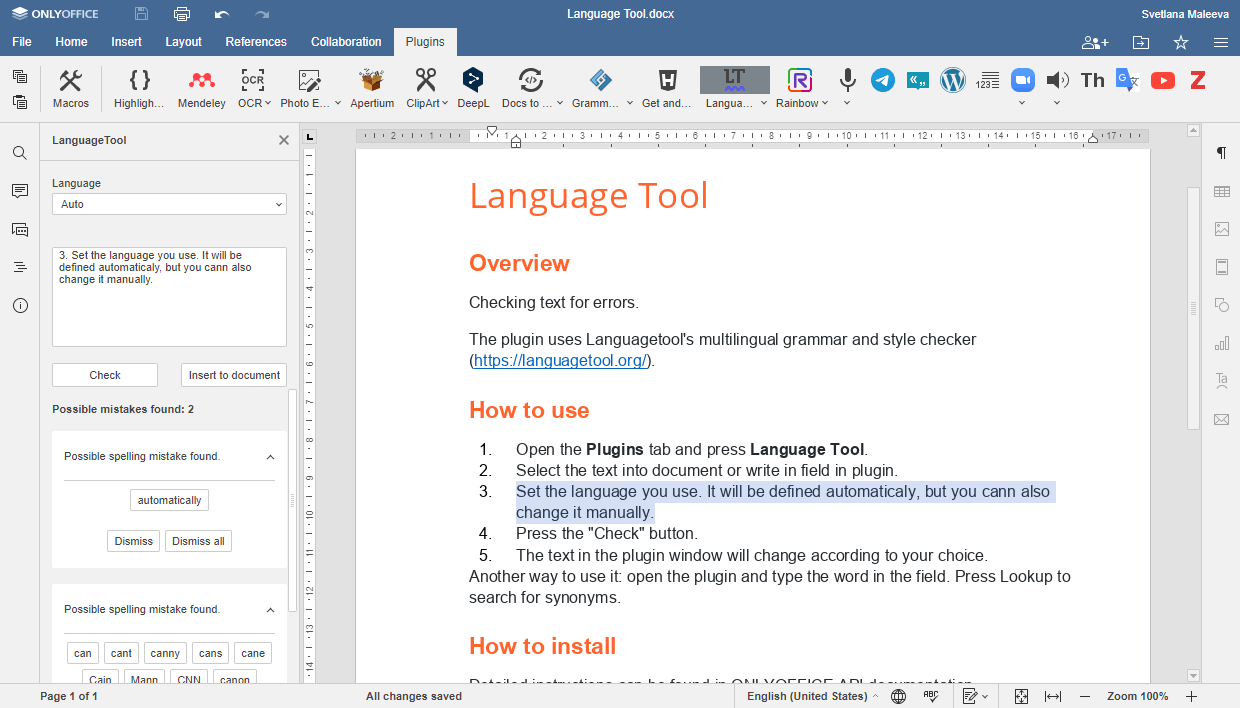Viewport: 1240px width, 708px height.
Task: Switch to the References tab
Action: pyautogui.click(x=256, y=42)
